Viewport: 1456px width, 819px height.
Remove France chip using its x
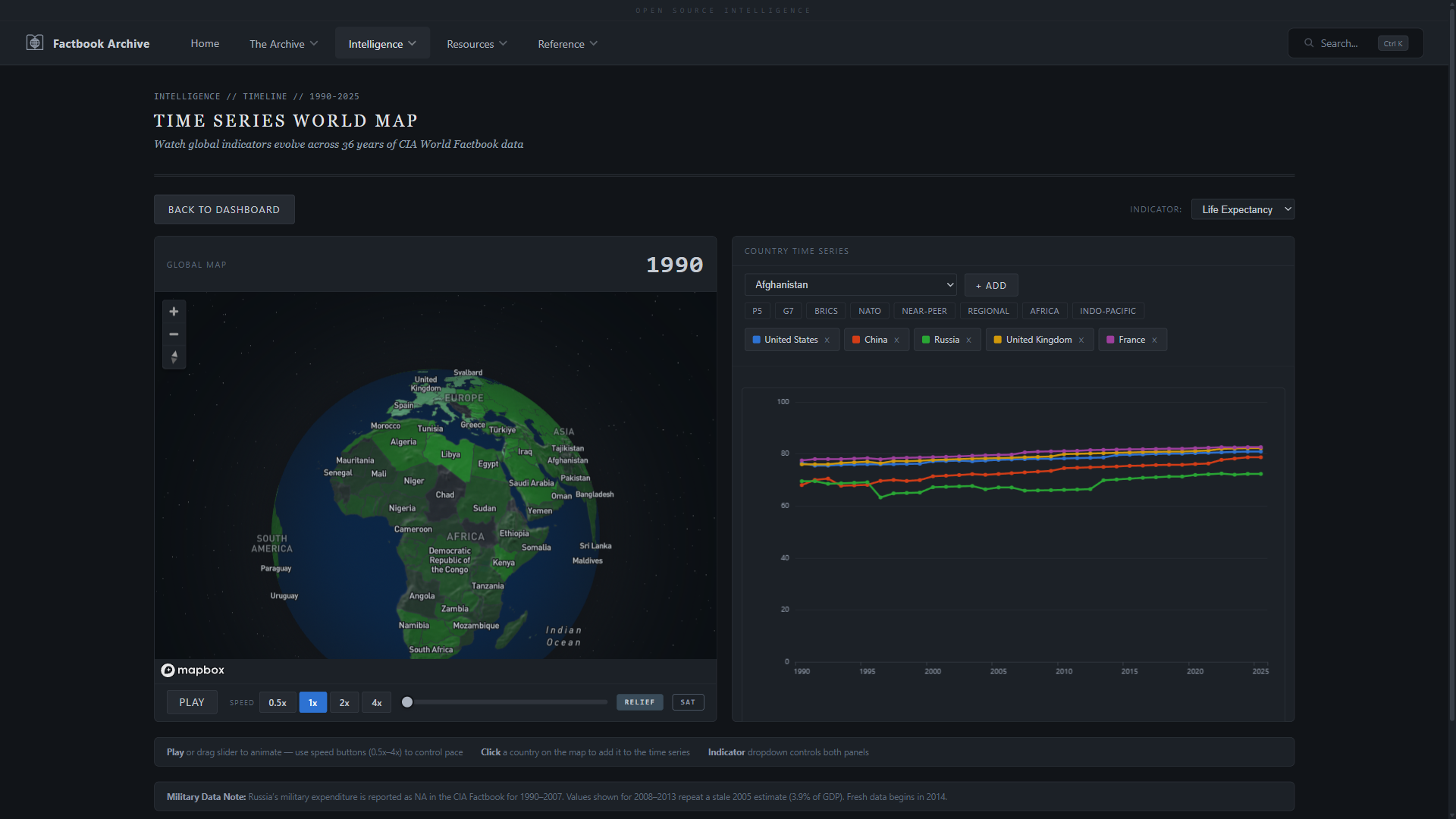click(x=1155, y=340)
